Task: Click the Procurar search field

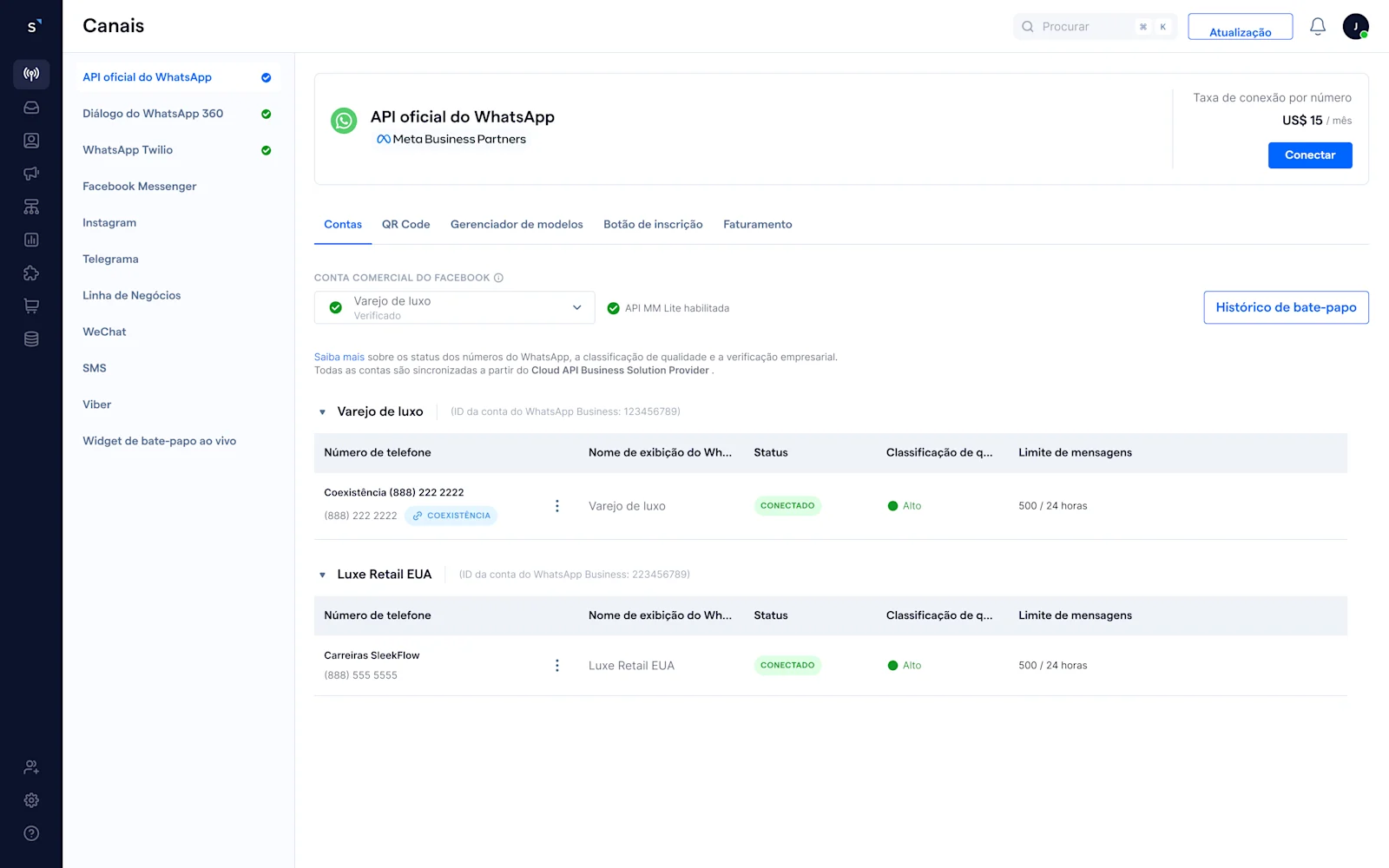Action: 1095,27
